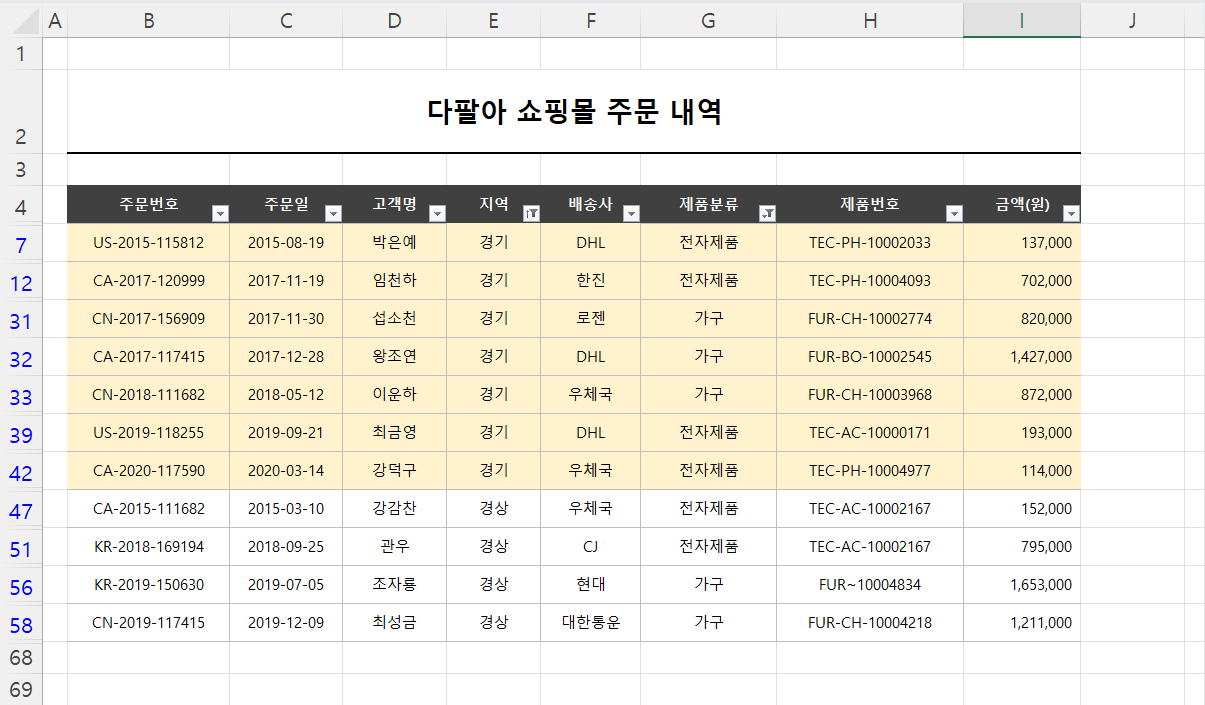This screenshot has width=1205, height=705.
Task: Click the title 다팔아 쇼핑몰 주문 내역
Action: (574, 112)
